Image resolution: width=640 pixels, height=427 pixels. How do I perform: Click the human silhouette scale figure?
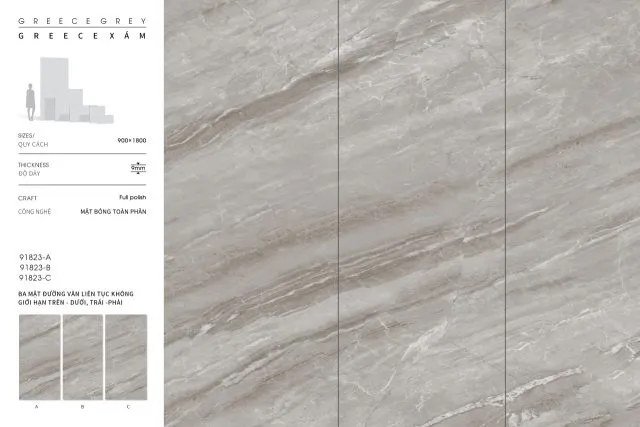[30, 103]
